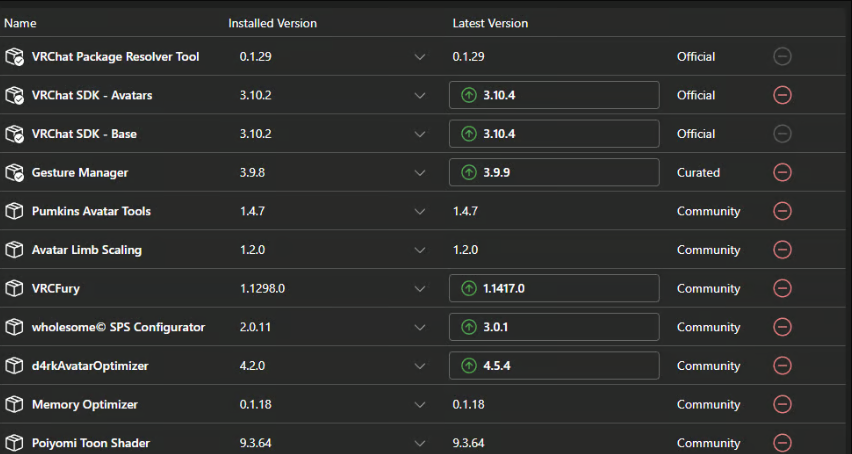Click the Community label for VRCFury

[709, 288]
